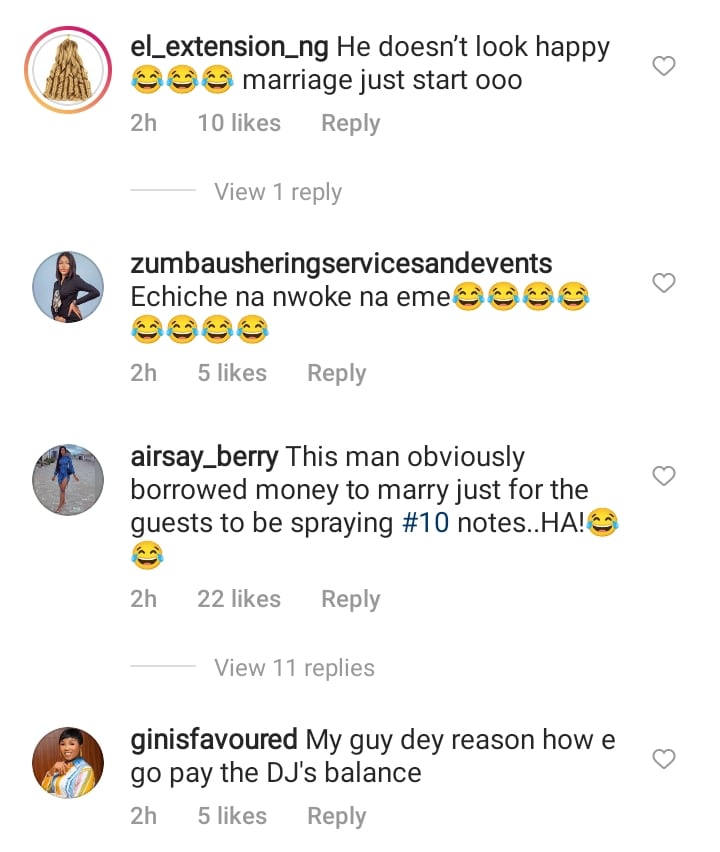Expand View 11 replies
Screen dimensions: 720x852
pos(294,668)
